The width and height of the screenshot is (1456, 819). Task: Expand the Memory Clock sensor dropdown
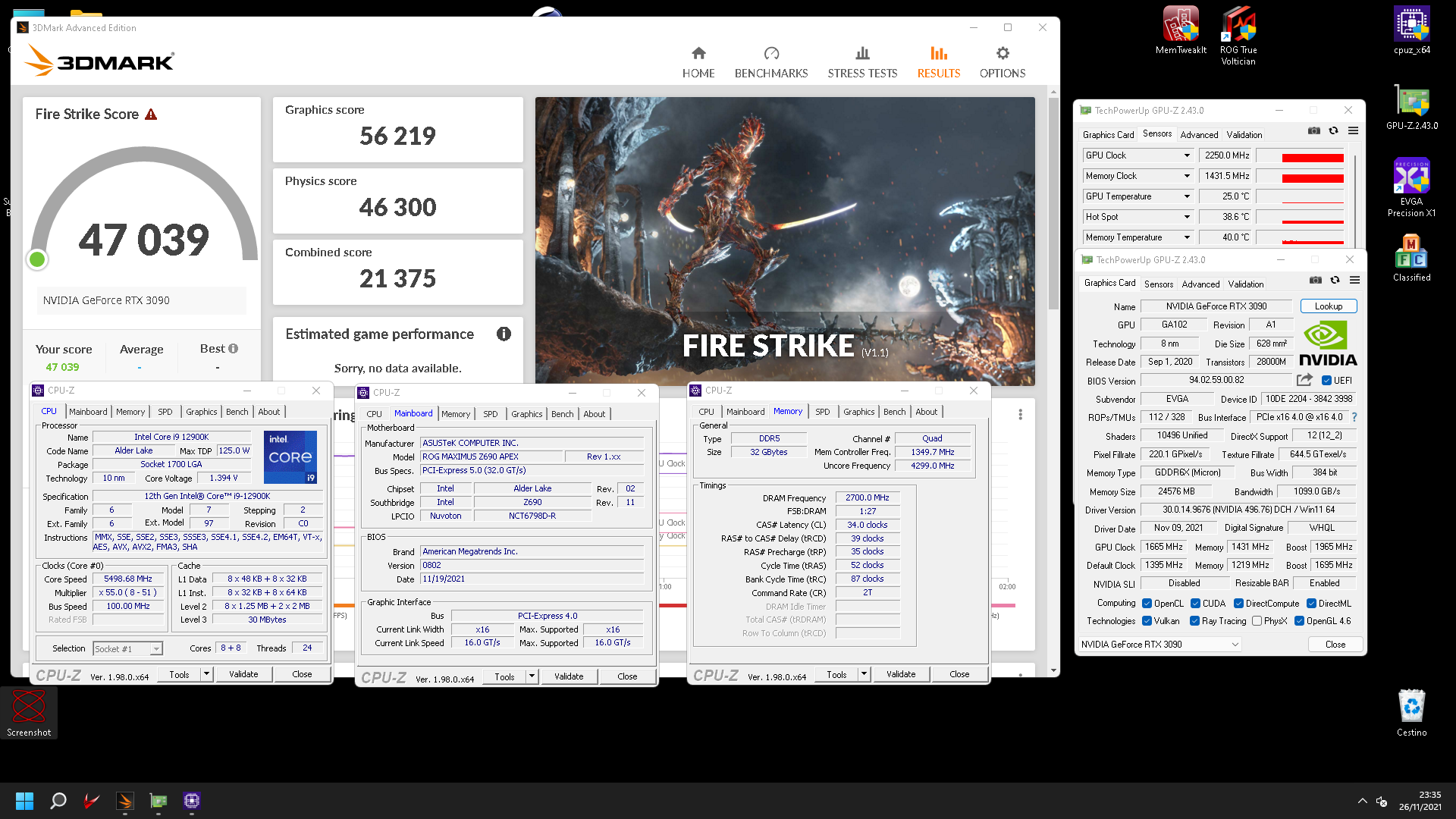click(1187, 176)
